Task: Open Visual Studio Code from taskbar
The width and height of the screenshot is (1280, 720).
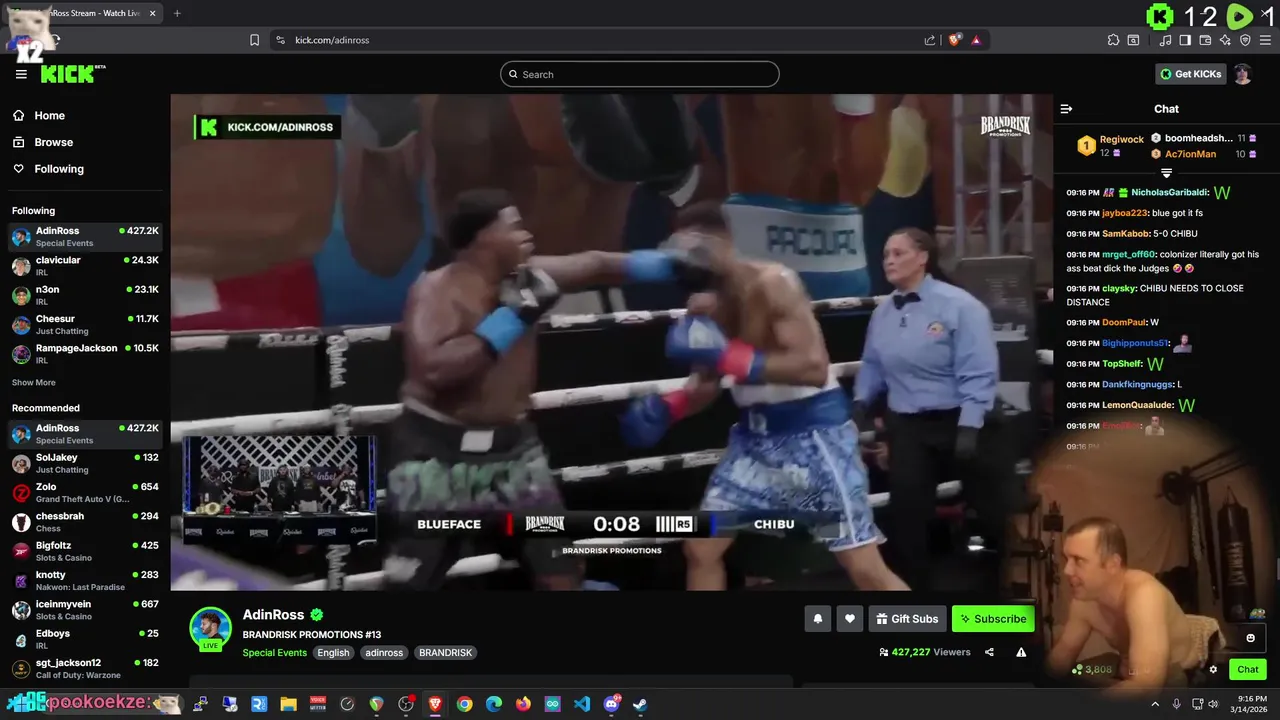Action: [582, 704]
